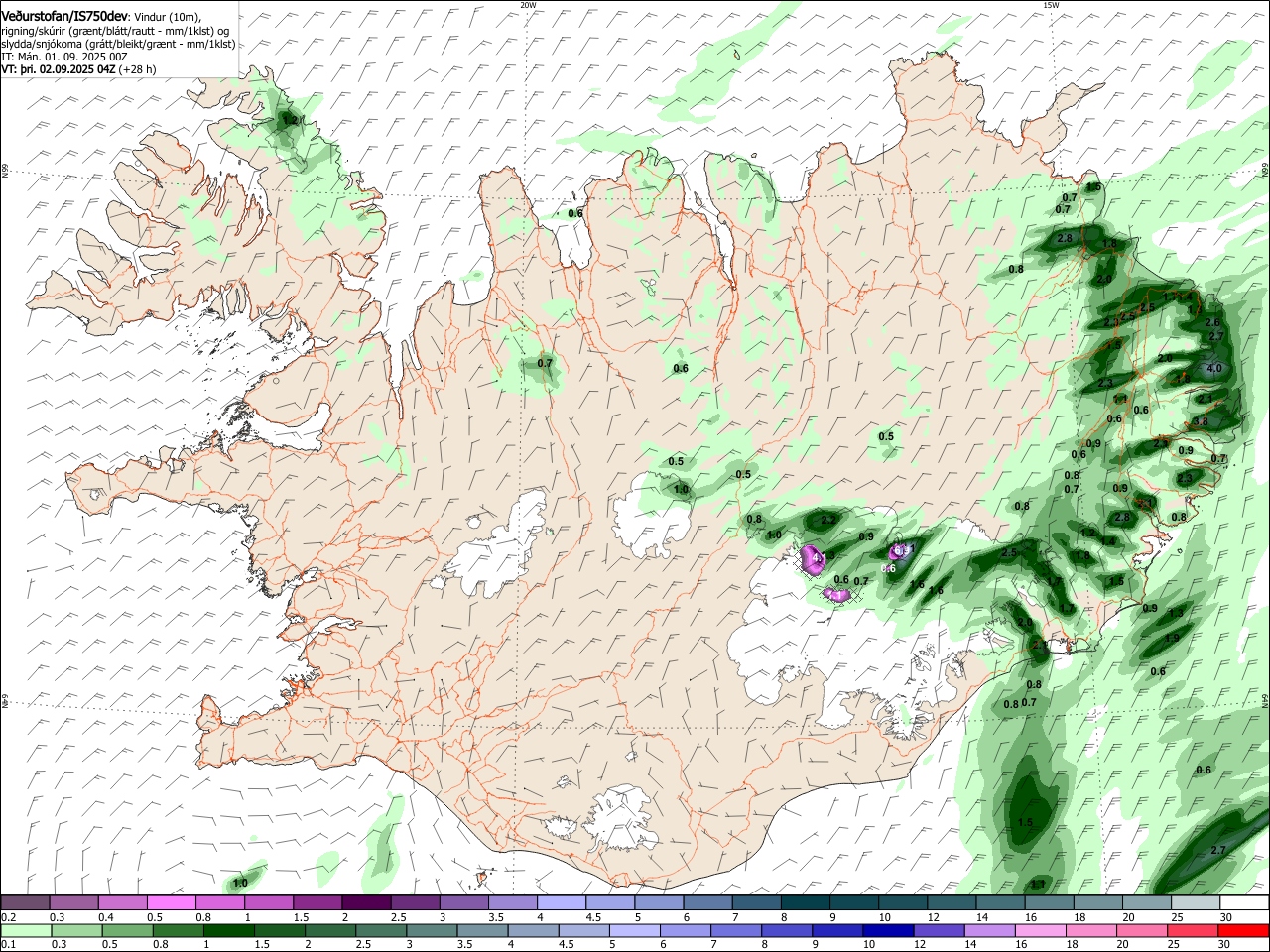Click the '20W' longitude label
1270x952 pixels.
(528, 5)
